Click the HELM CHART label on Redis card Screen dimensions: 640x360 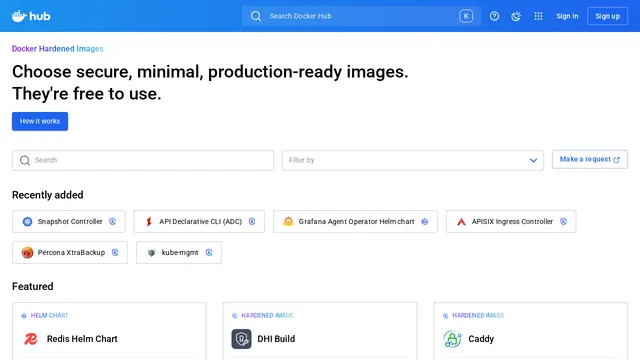pyautogui.click(x=49, y=315)
